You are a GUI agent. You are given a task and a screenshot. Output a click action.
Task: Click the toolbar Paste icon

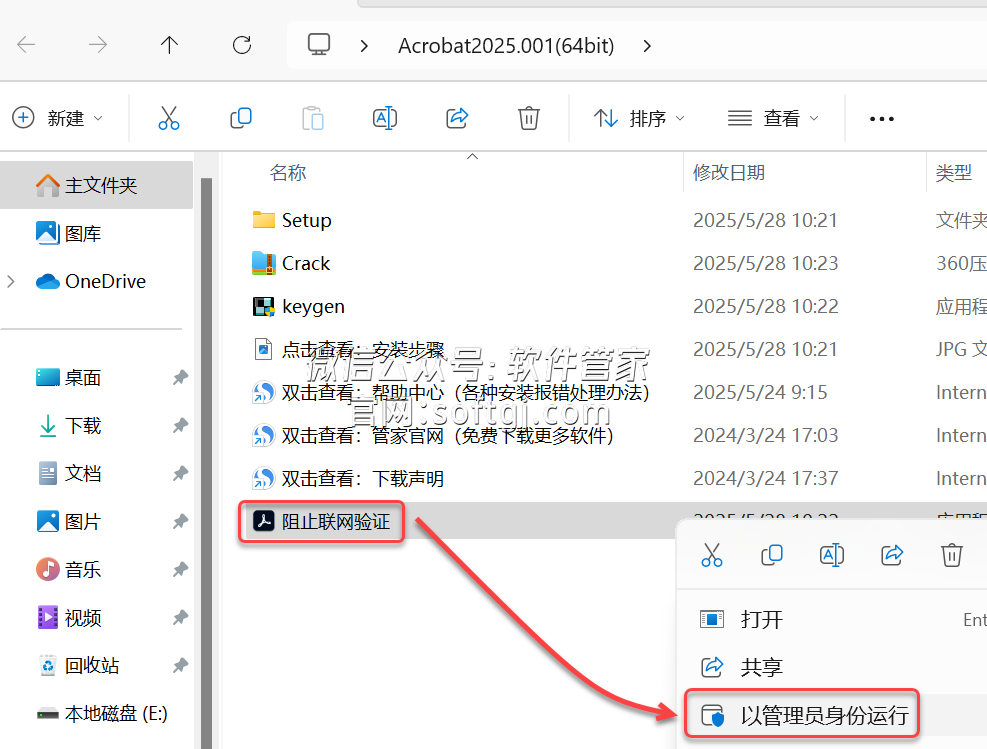tap(313, 118)
